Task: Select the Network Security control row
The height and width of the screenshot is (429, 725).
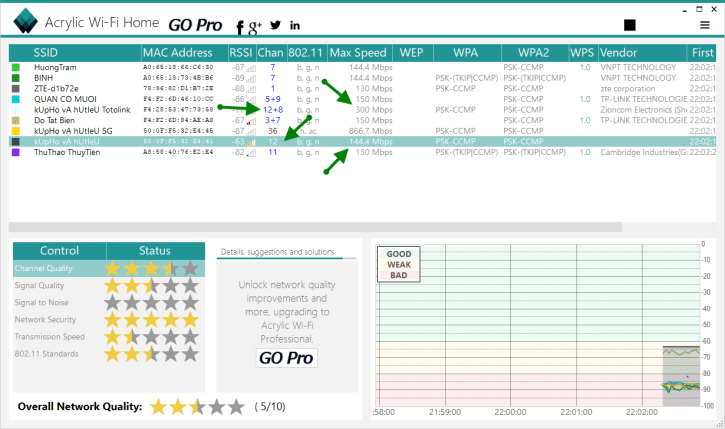Action: tap(59, 320)
